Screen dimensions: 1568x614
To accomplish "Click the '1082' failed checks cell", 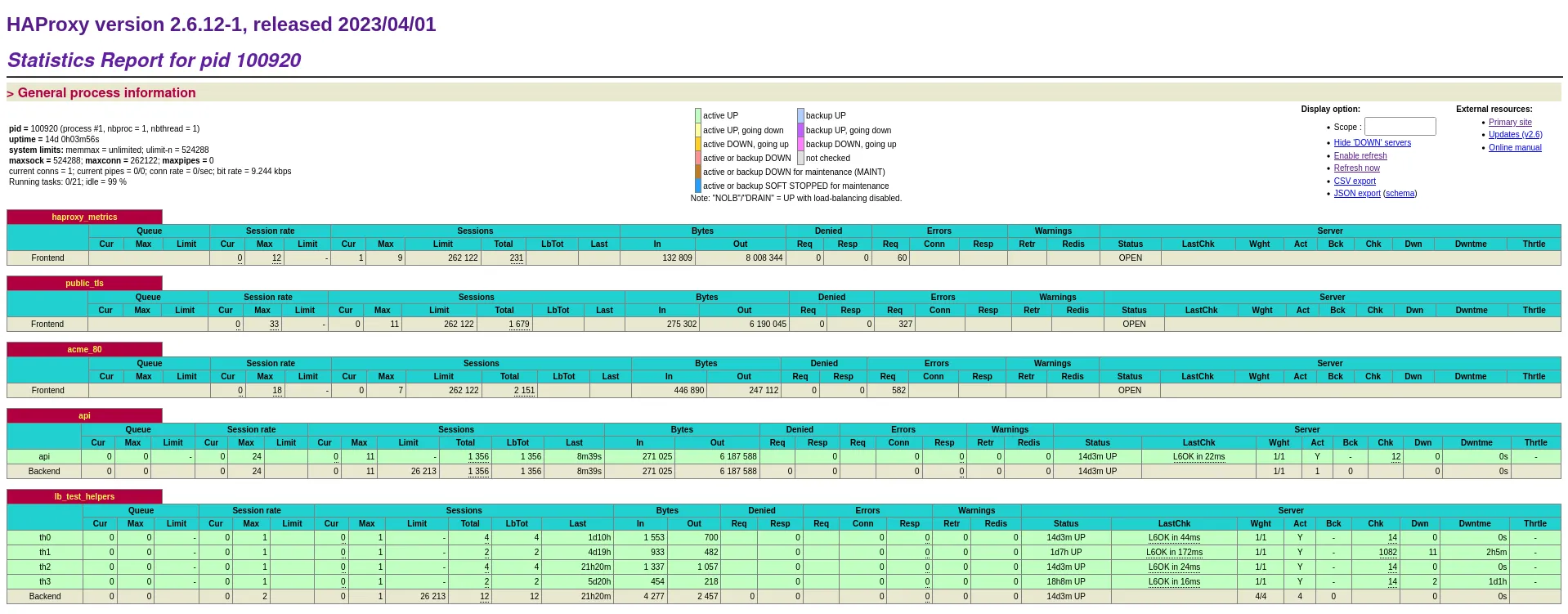I will (1376, 553).
